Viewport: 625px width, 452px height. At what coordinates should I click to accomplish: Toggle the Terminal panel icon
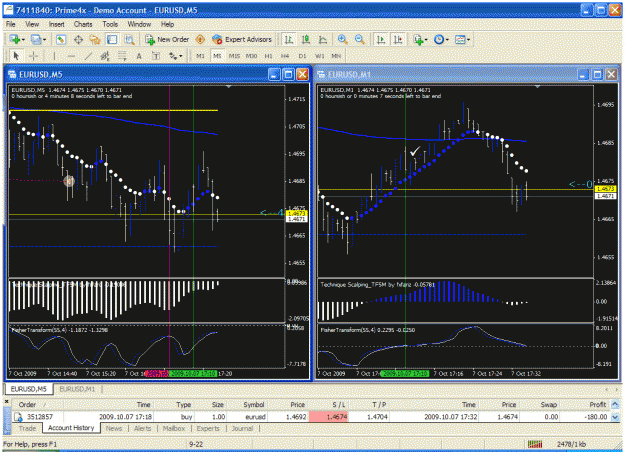coord(112,39)
